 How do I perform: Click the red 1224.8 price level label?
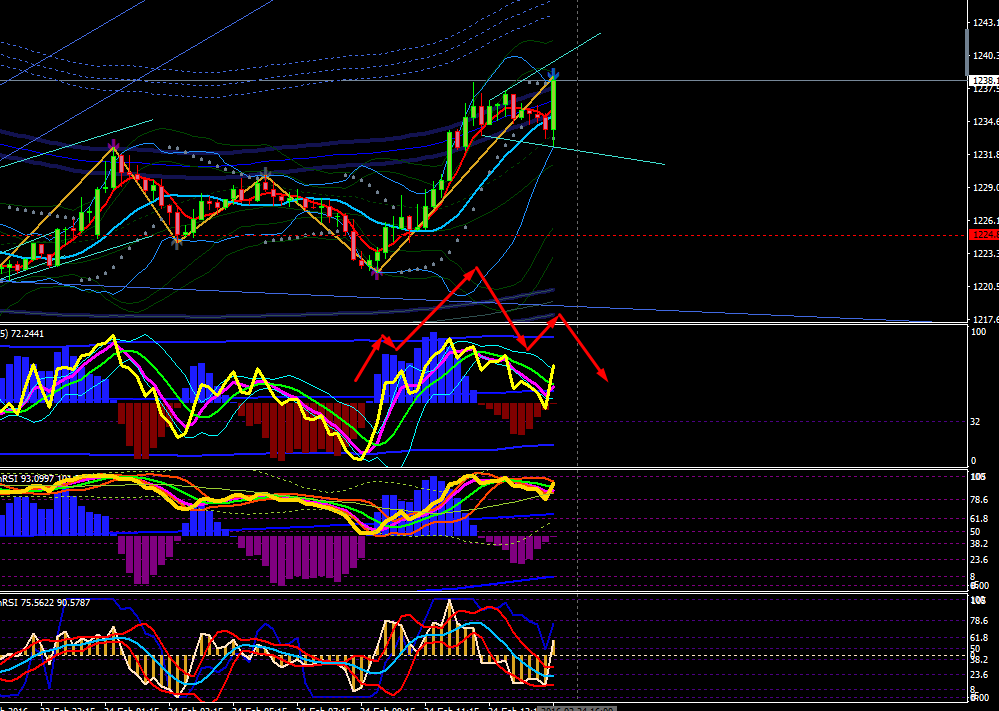click(984, 235)
